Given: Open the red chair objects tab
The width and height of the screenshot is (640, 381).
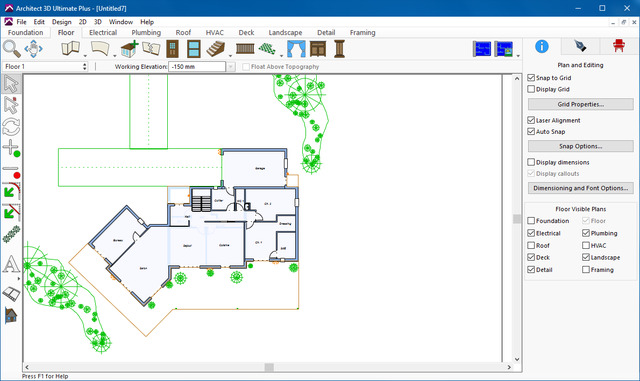Looking at the screenshot, I should (x=619, y=47).
